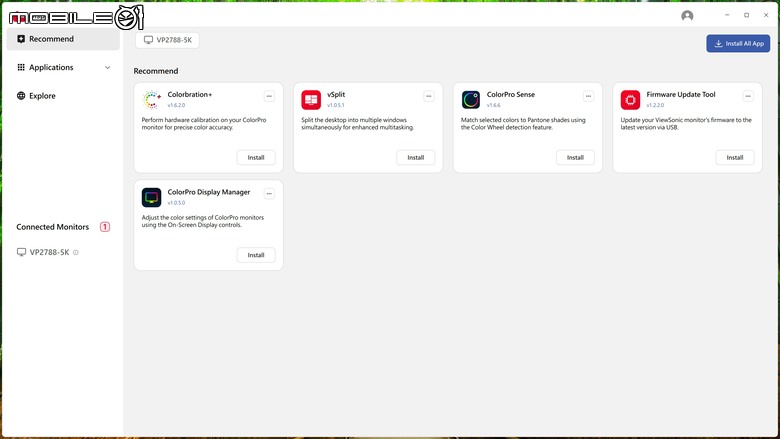Minimize the application window
780x439 pixels.
[x=727, y=15]
